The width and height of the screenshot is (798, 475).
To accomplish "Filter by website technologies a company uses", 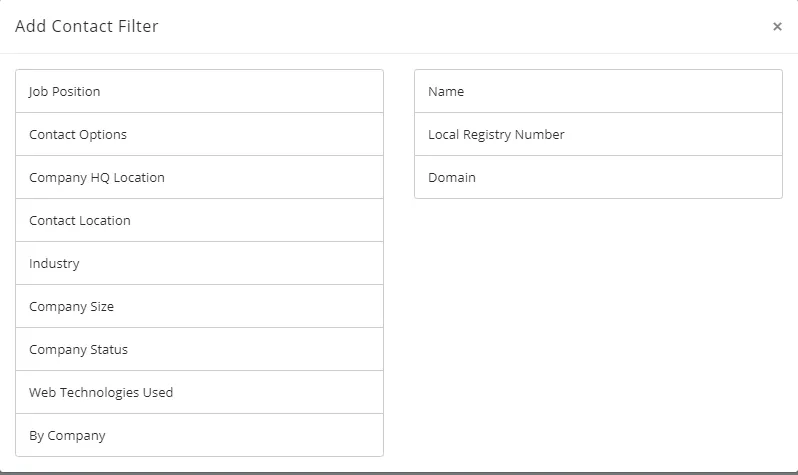I will (x=199, y=392).
